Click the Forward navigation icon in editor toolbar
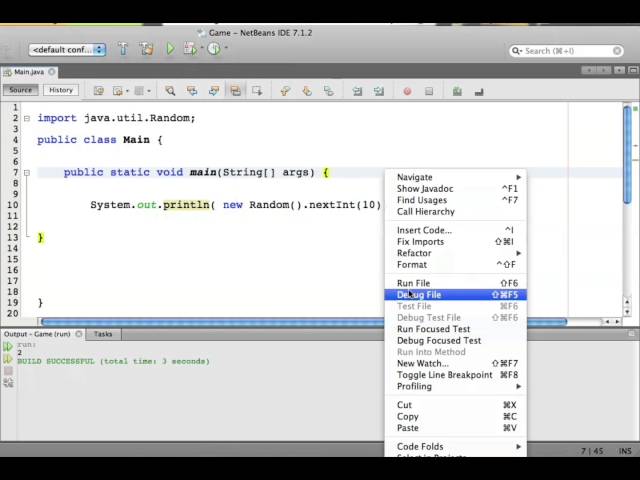 click(x=139, y=91)
